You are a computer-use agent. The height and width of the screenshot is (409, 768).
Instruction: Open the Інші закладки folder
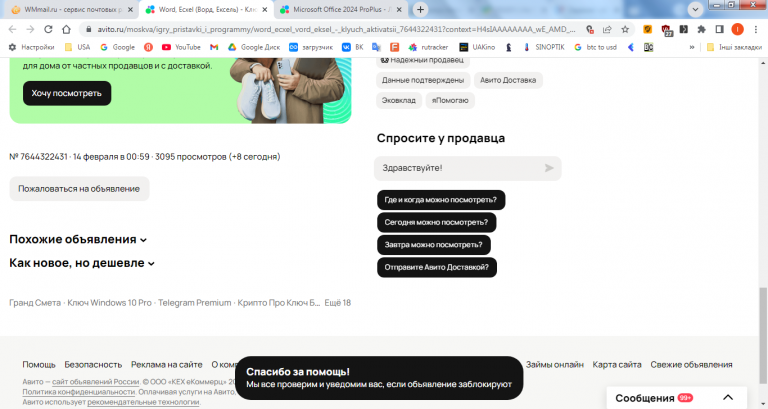(x=734, y=47)
